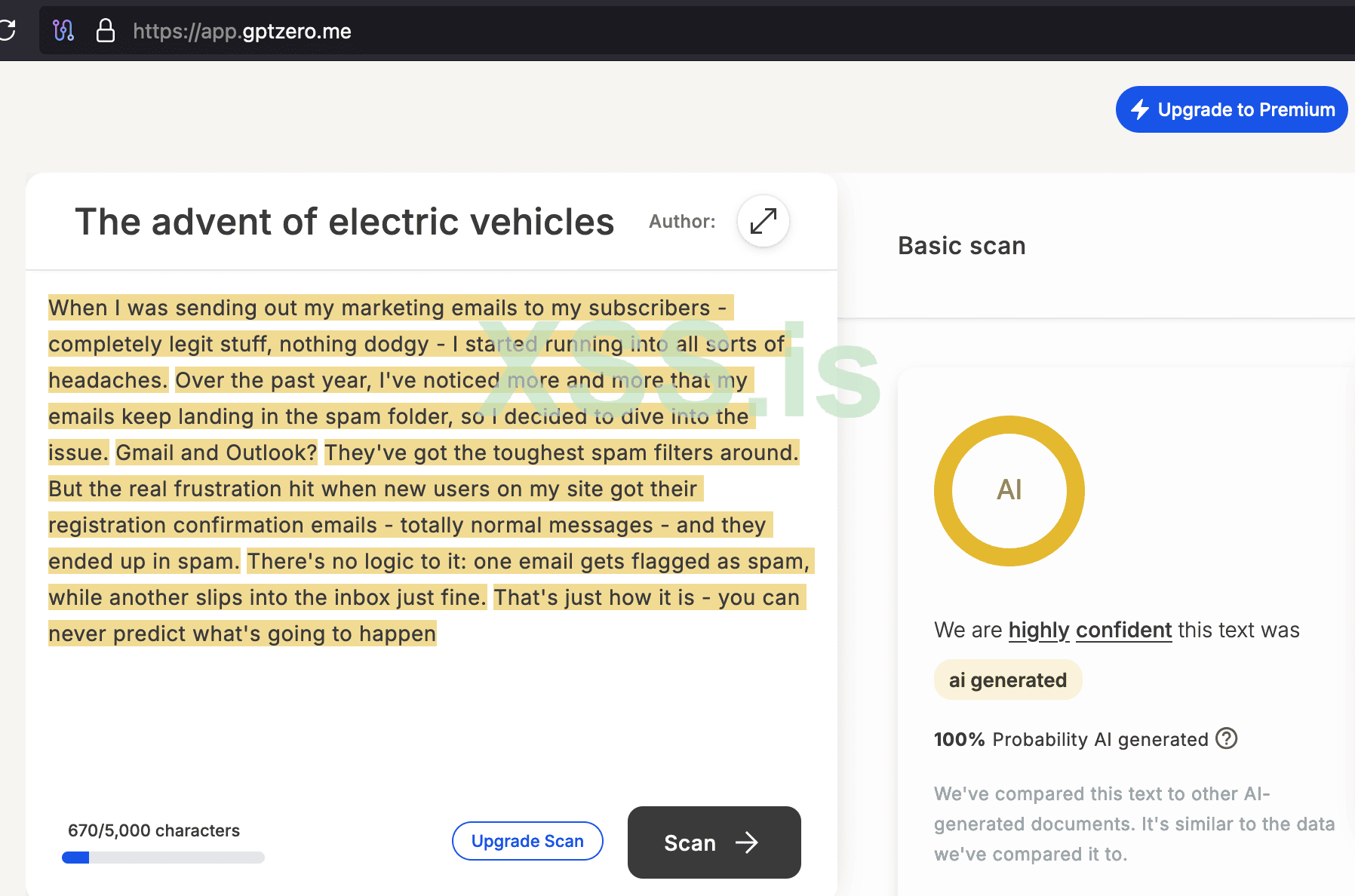
Task: Click the padlock security icon
Action: tap(106, 31)
